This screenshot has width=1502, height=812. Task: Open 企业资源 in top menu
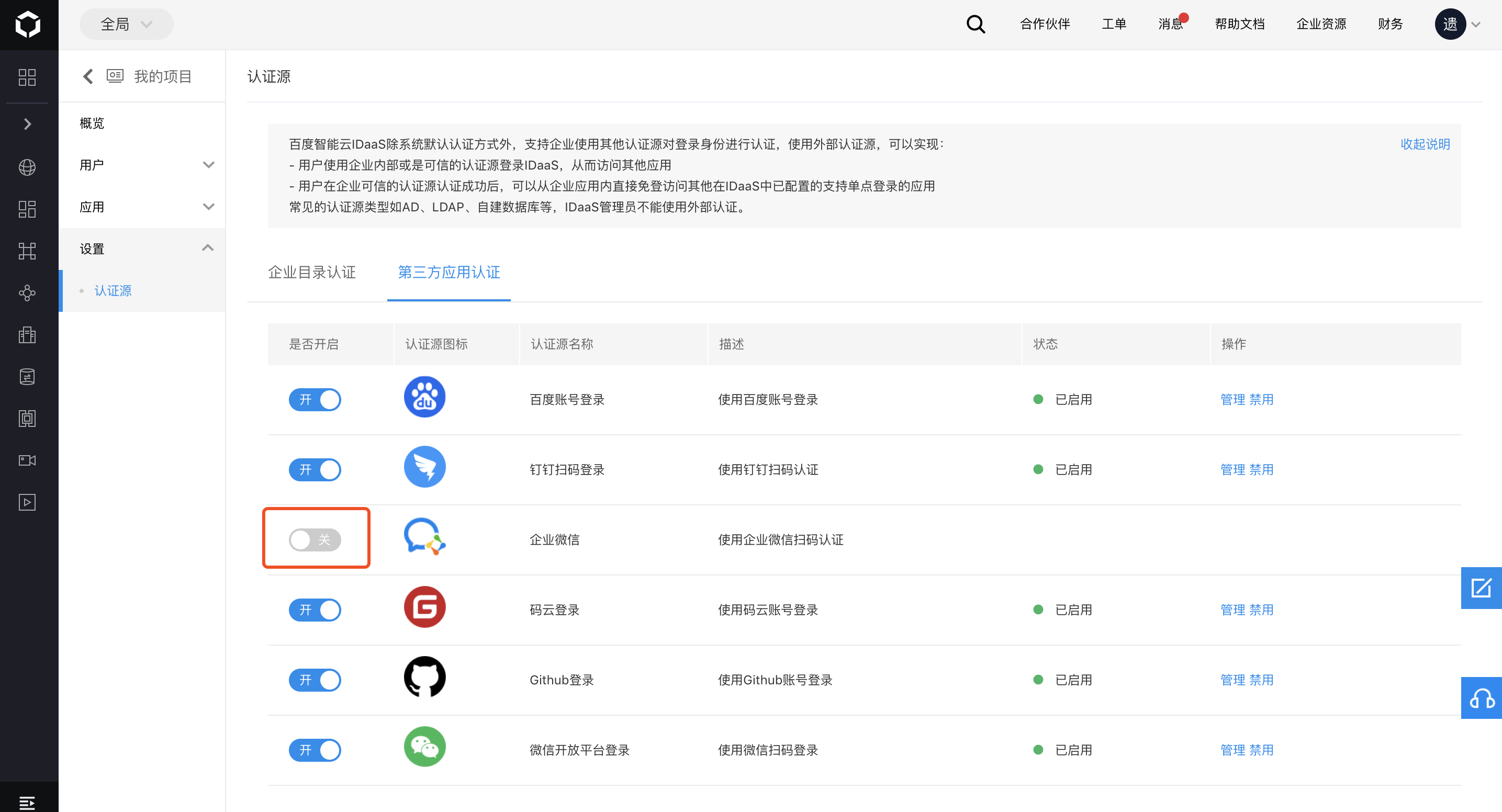1321,24
